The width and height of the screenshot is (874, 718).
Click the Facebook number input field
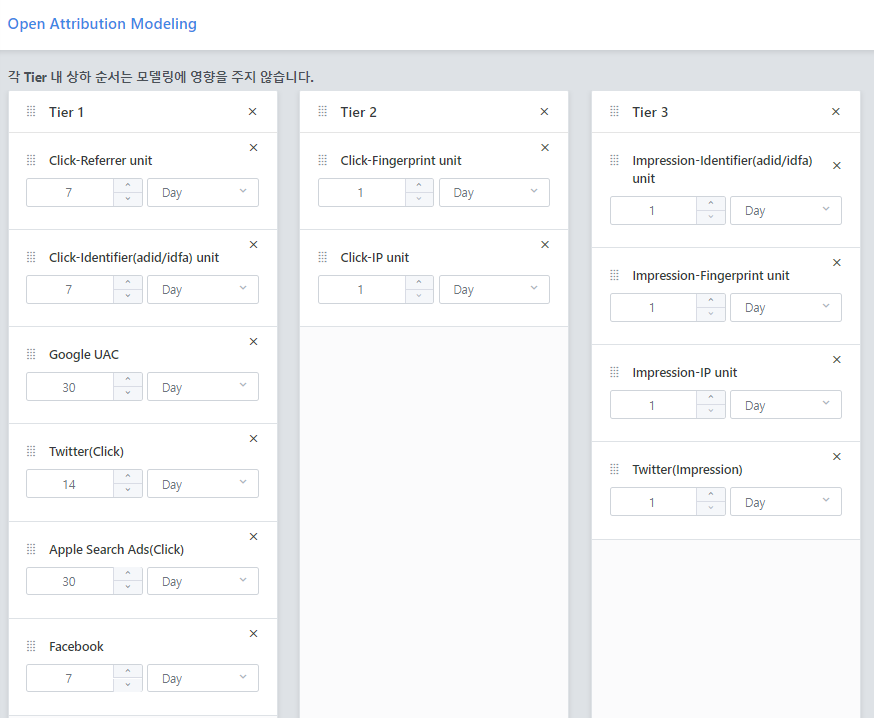tap(70, 678)
